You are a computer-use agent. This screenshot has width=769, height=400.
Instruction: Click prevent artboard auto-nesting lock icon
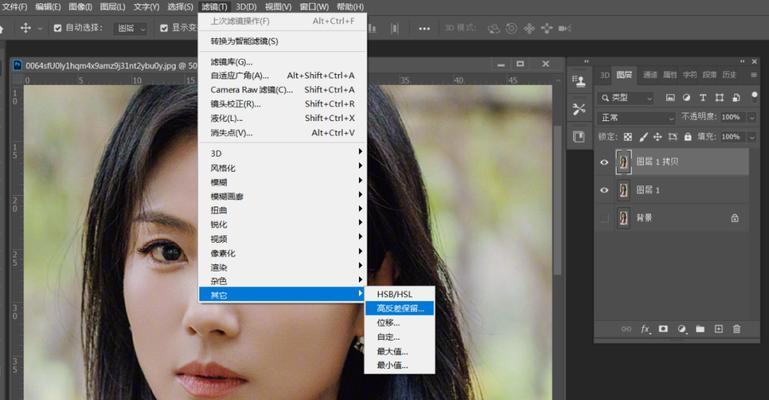(672, 137)
